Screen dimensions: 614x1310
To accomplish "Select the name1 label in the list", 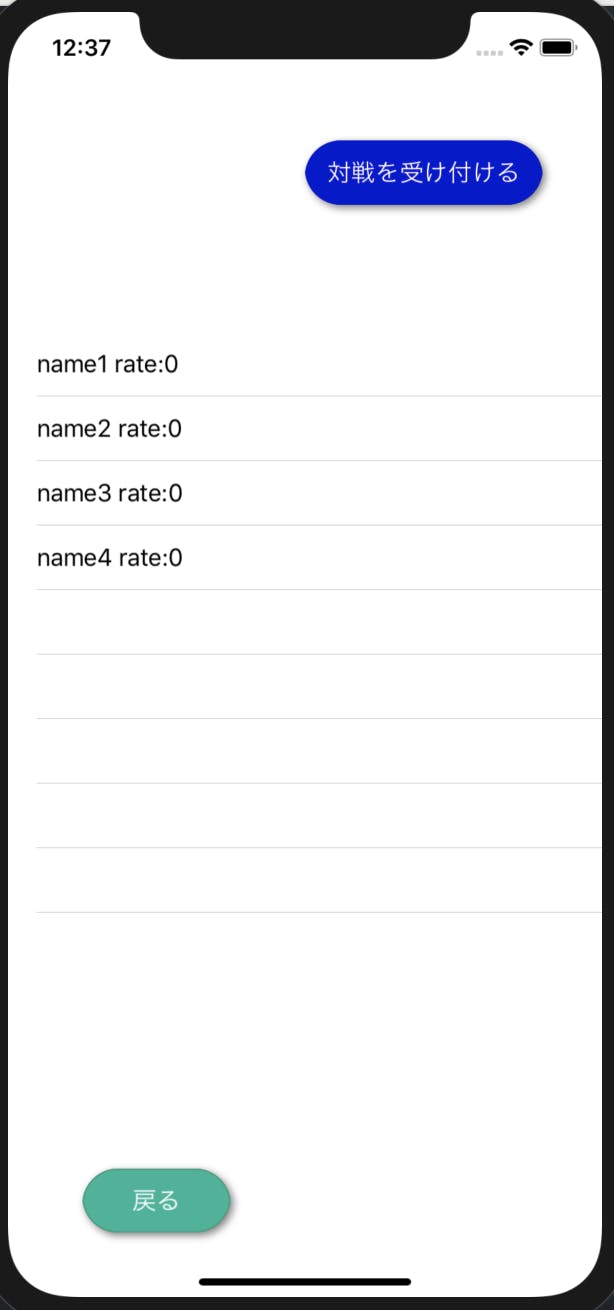I will [x=72, y=364].
